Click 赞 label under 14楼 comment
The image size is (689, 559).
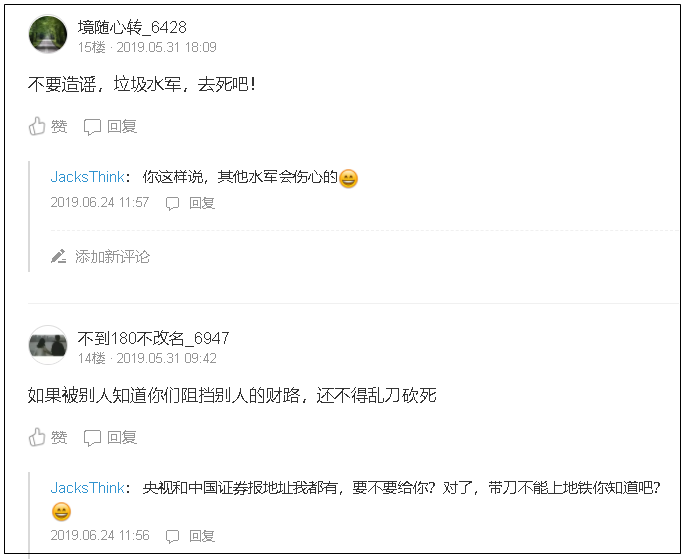(59, 437)
